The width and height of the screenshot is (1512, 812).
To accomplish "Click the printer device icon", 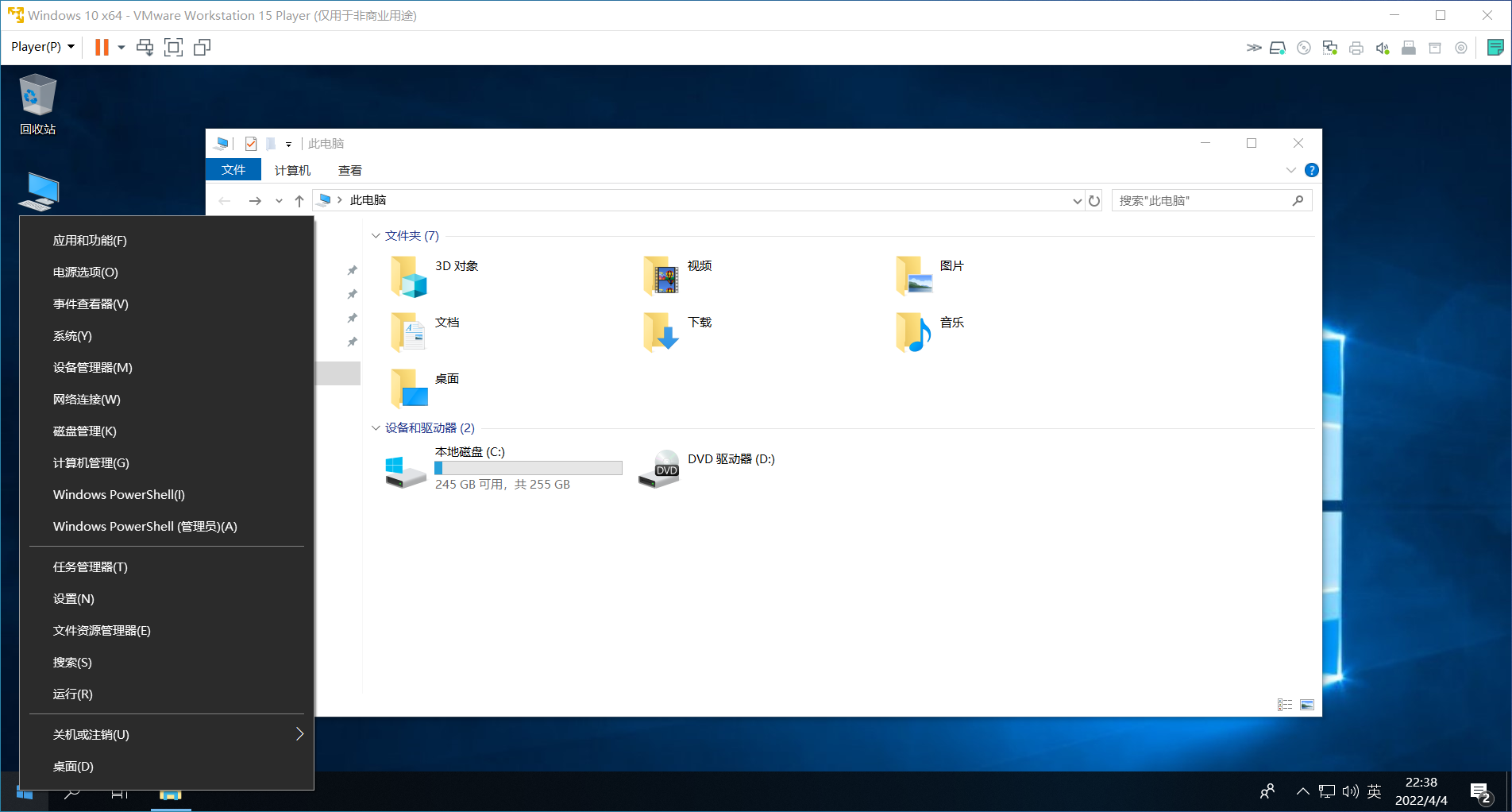I will coord(1356,48).
